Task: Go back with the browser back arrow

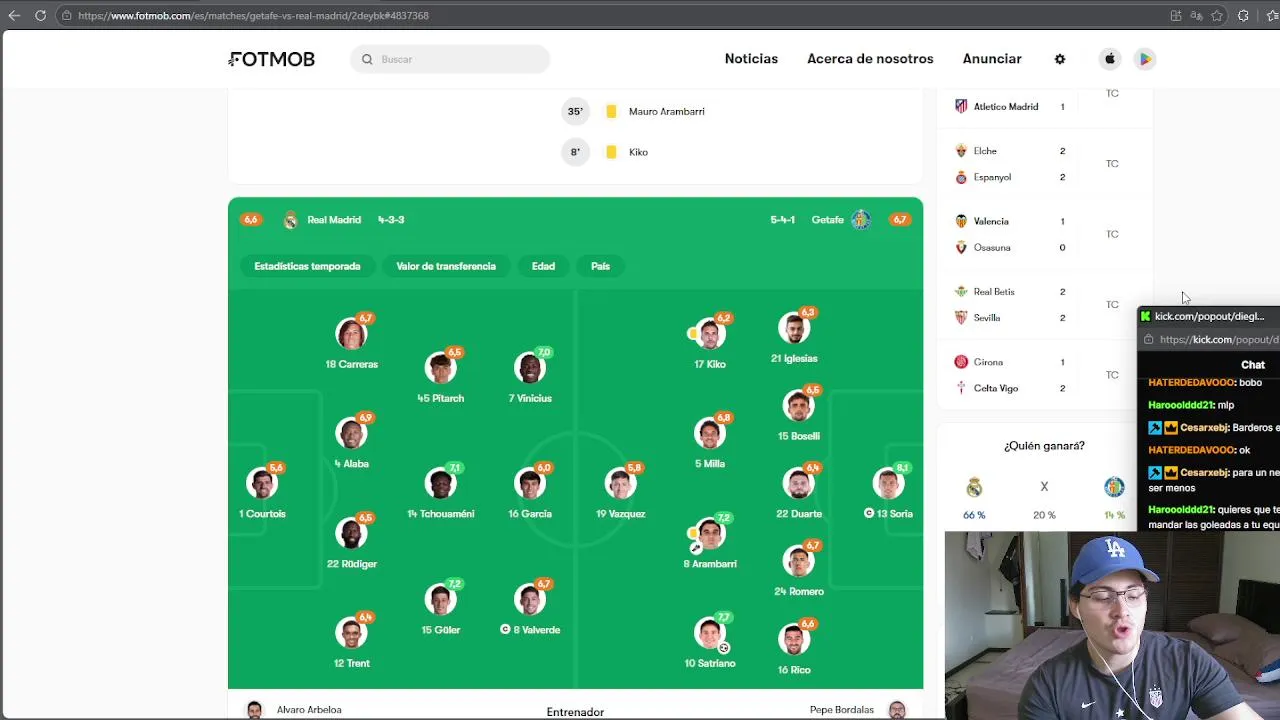Action: point(14,15)
